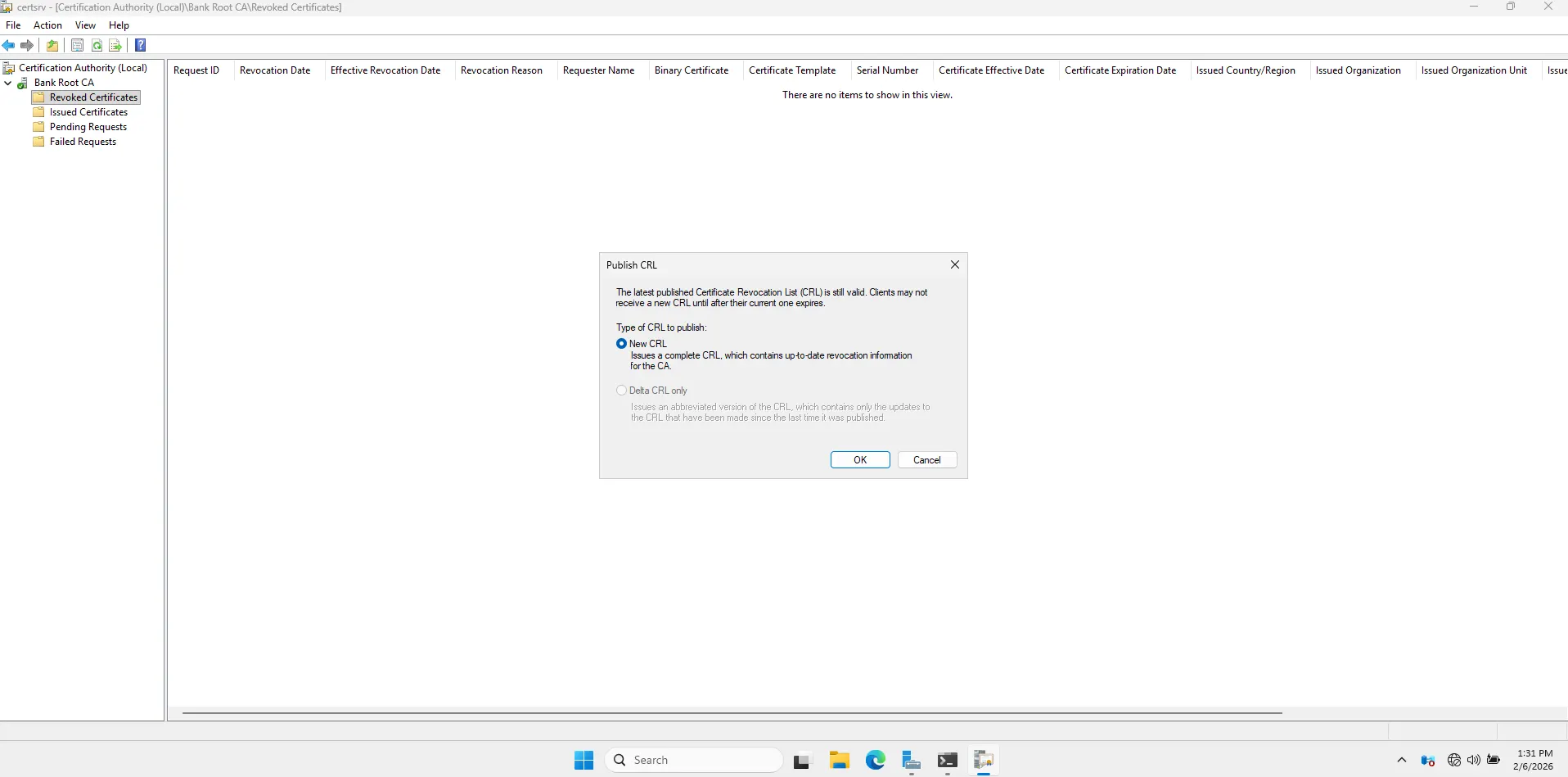This screenshot has height=777, width=1568.
Task: Click the Issued Country/Region column header
Action: [1250, 70]
